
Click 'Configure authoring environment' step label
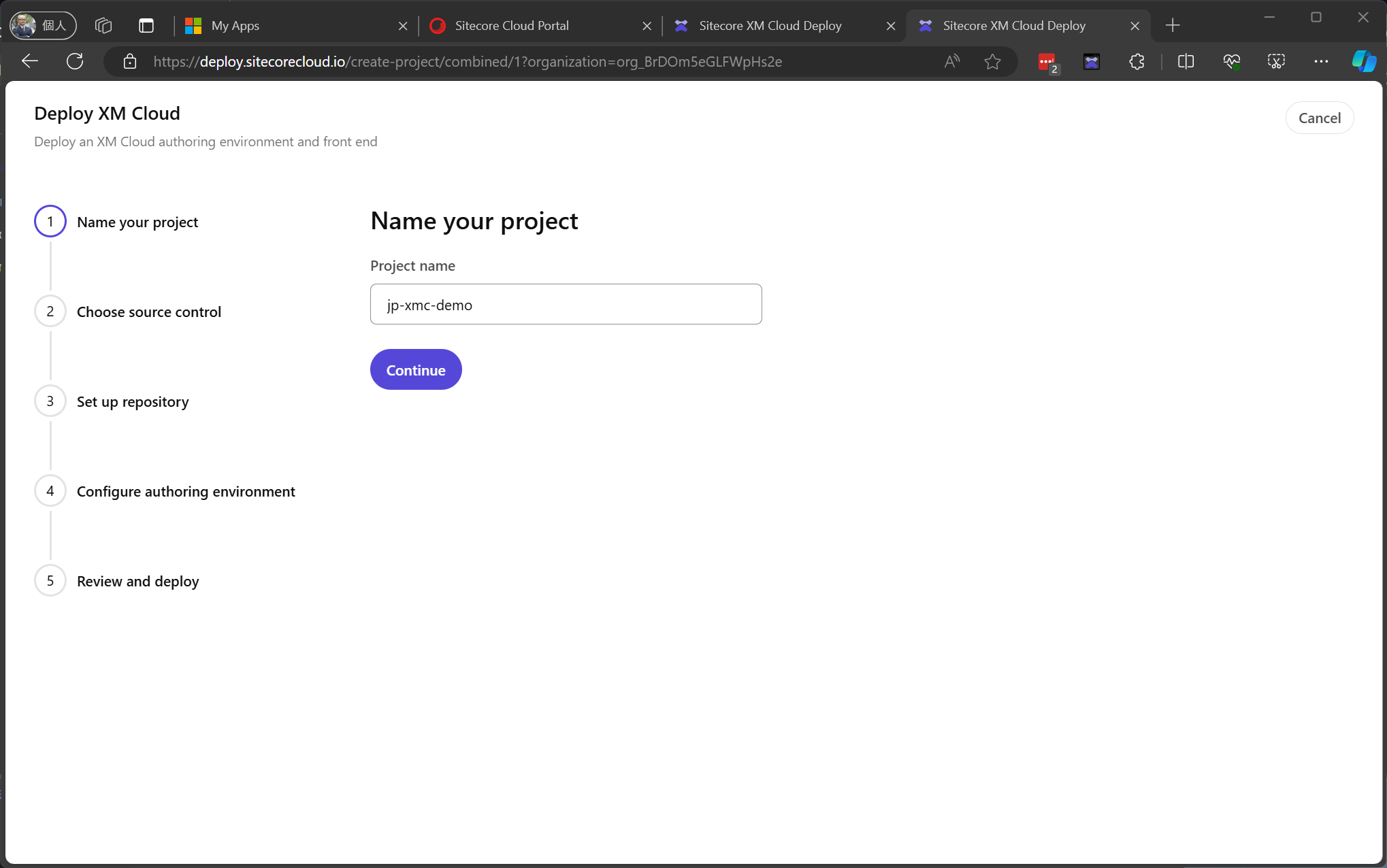[x=186, y=491]
